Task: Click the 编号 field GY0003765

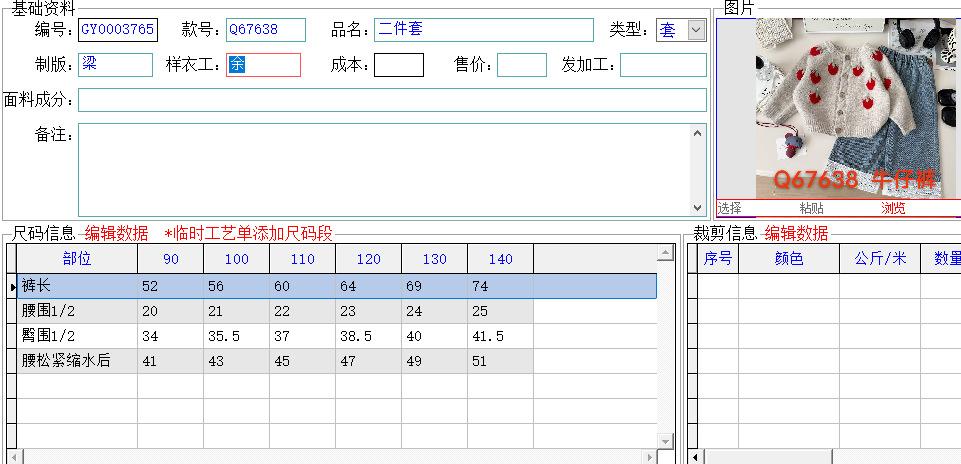Action: 118,29
